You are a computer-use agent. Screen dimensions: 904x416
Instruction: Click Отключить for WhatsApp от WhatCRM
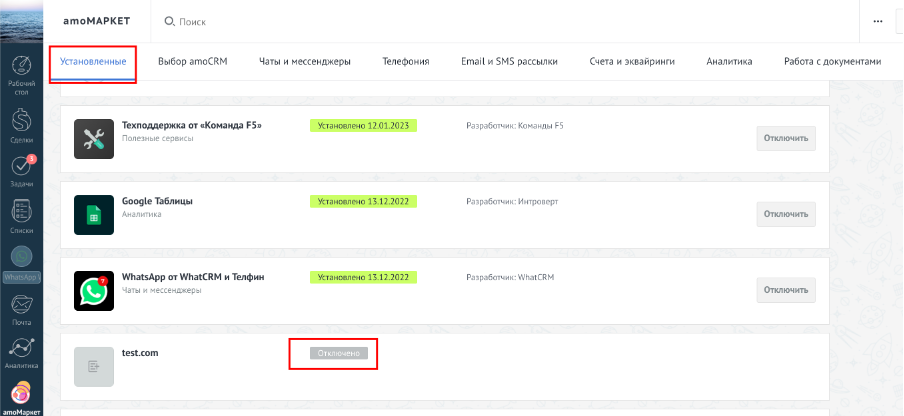[x=786, y=290]
